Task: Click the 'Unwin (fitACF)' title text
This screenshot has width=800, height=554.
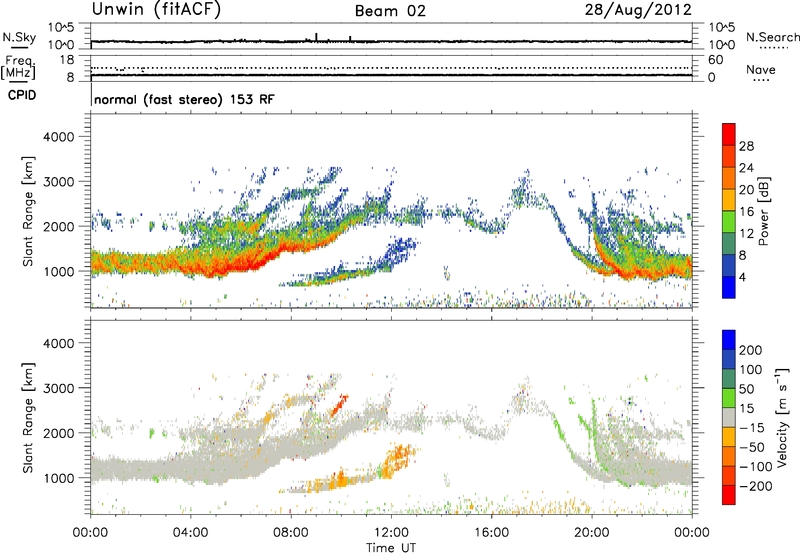Action: [156, 9]
